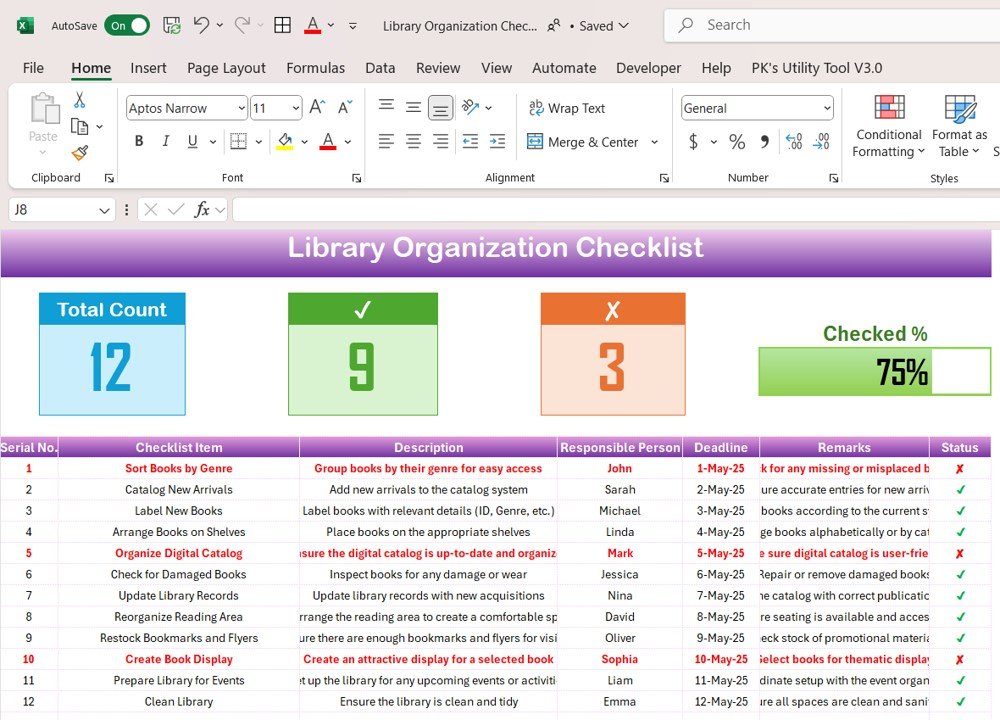
Task: Apply Comma Style number format
Action: pyautogui.click(x=765, y=141)
